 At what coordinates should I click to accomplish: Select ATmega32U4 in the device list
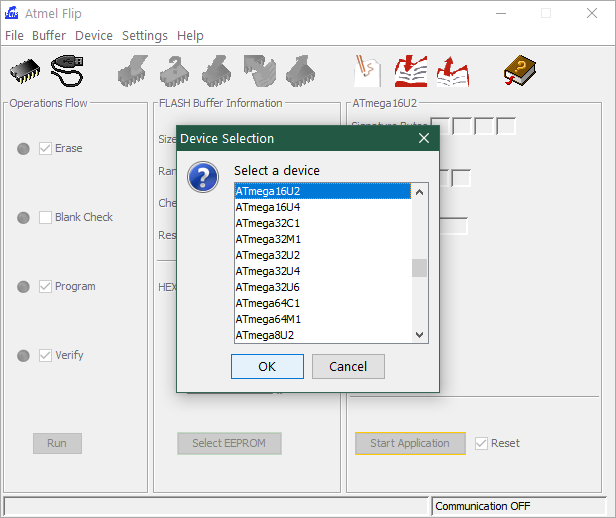[x=323, y=271]
